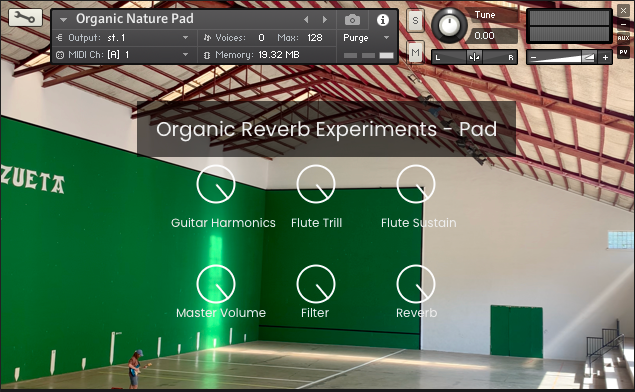Open the Organic Nature Pad instrument name dropdown arrow
Screen dimensions: 635x392
(63, 19)
